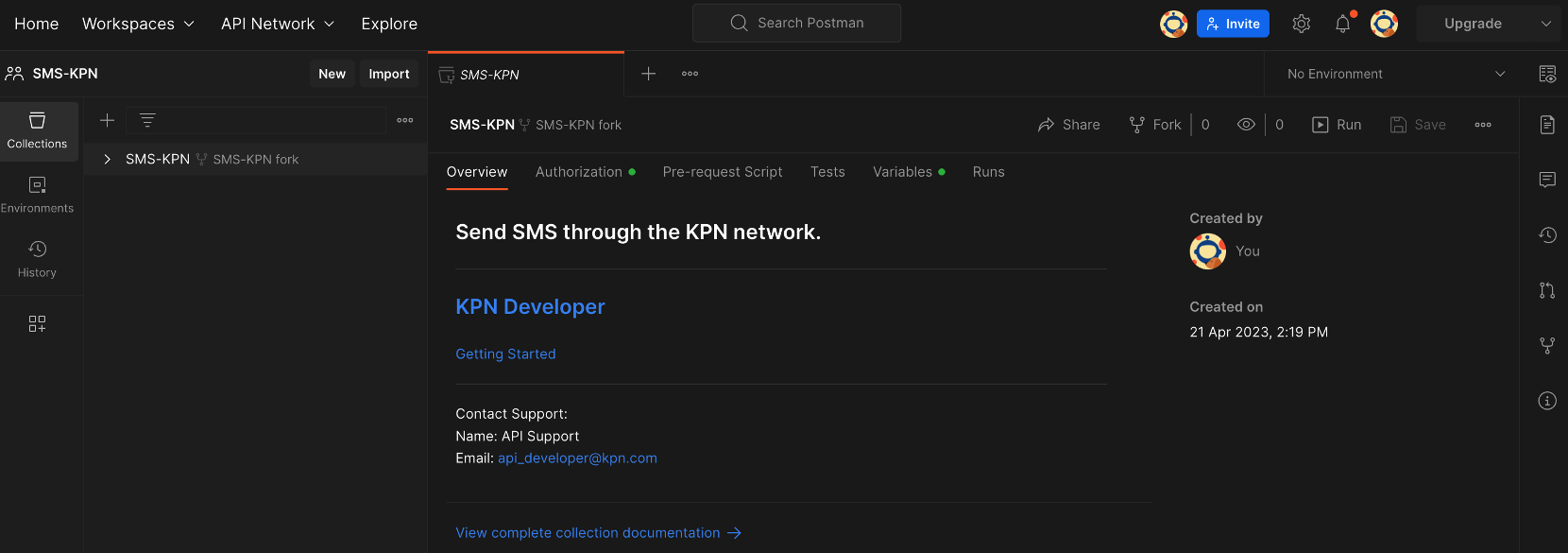Click the fork count next to Fork
The height and width of the screenshot is (553, 1568).
(1205, 125)
